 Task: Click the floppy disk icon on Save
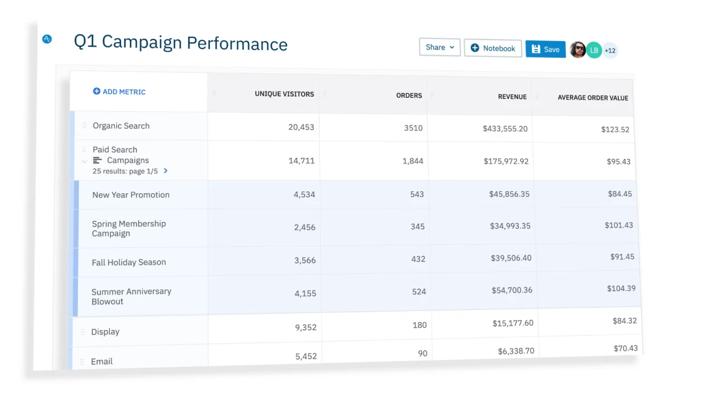click(536, 49)
